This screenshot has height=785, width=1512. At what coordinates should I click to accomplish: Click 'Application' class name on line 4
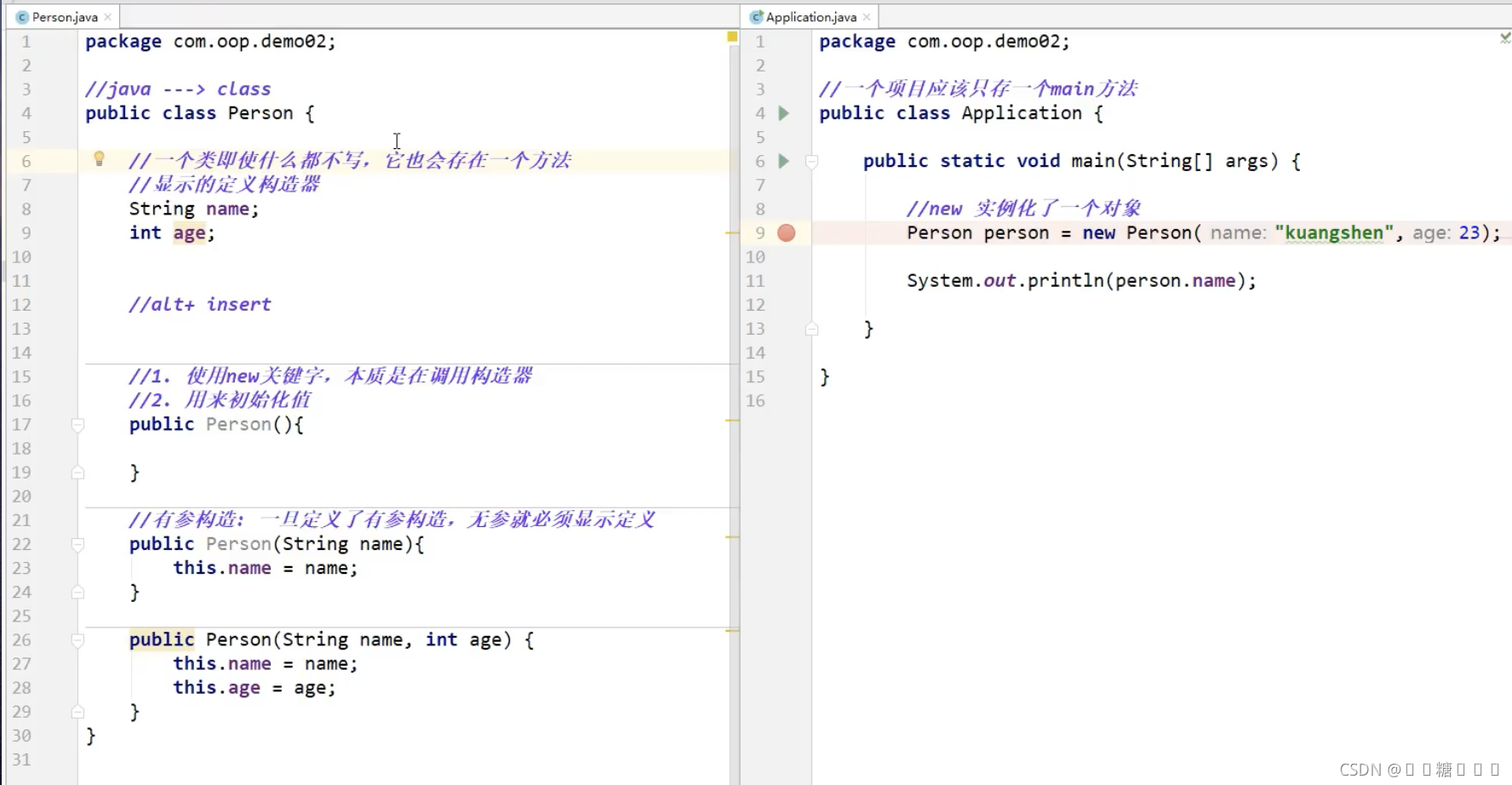[x=1022, y=113]
